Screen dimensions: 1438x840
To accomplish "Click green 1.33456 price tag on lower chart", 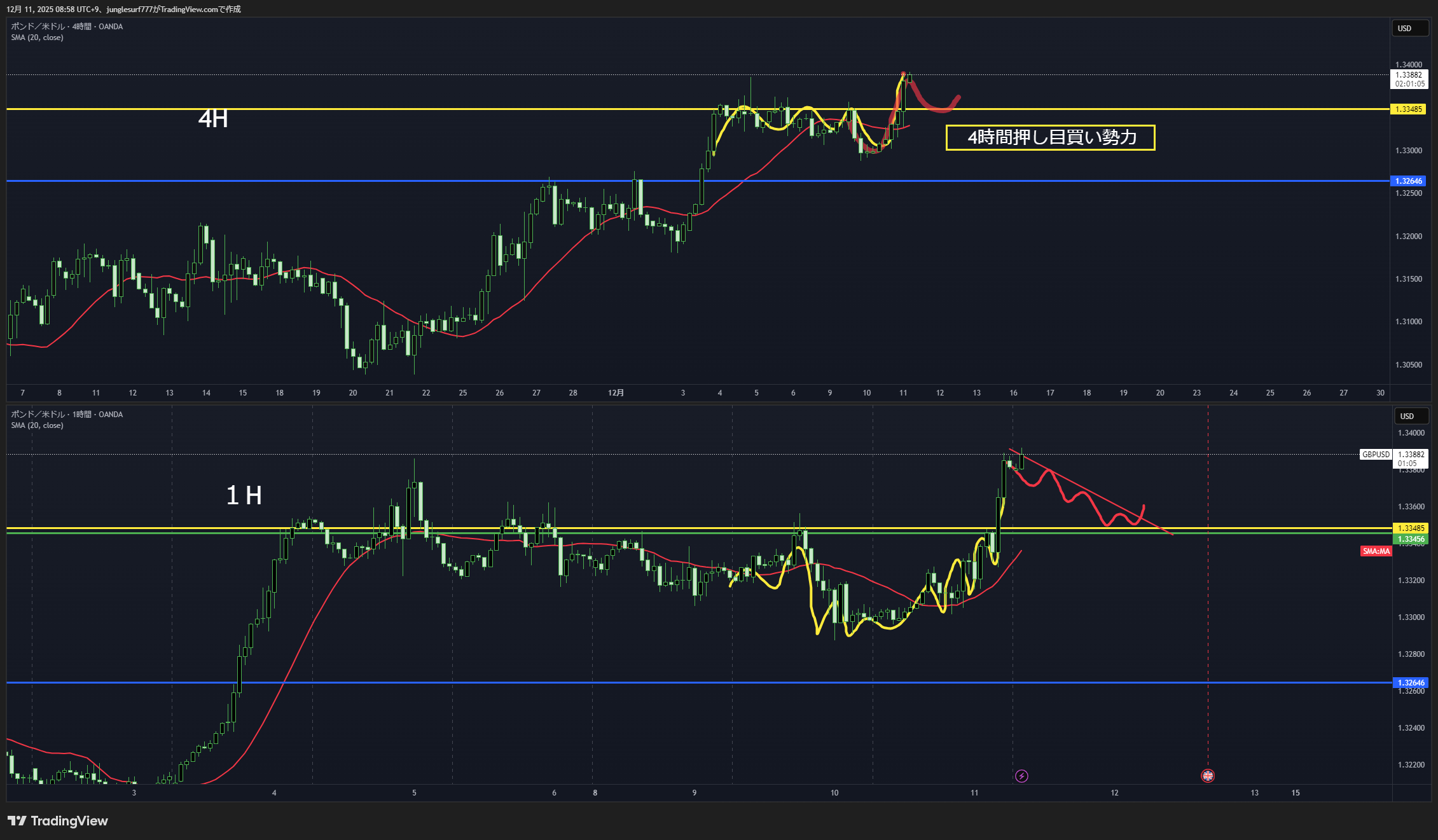I will 1409,539.
